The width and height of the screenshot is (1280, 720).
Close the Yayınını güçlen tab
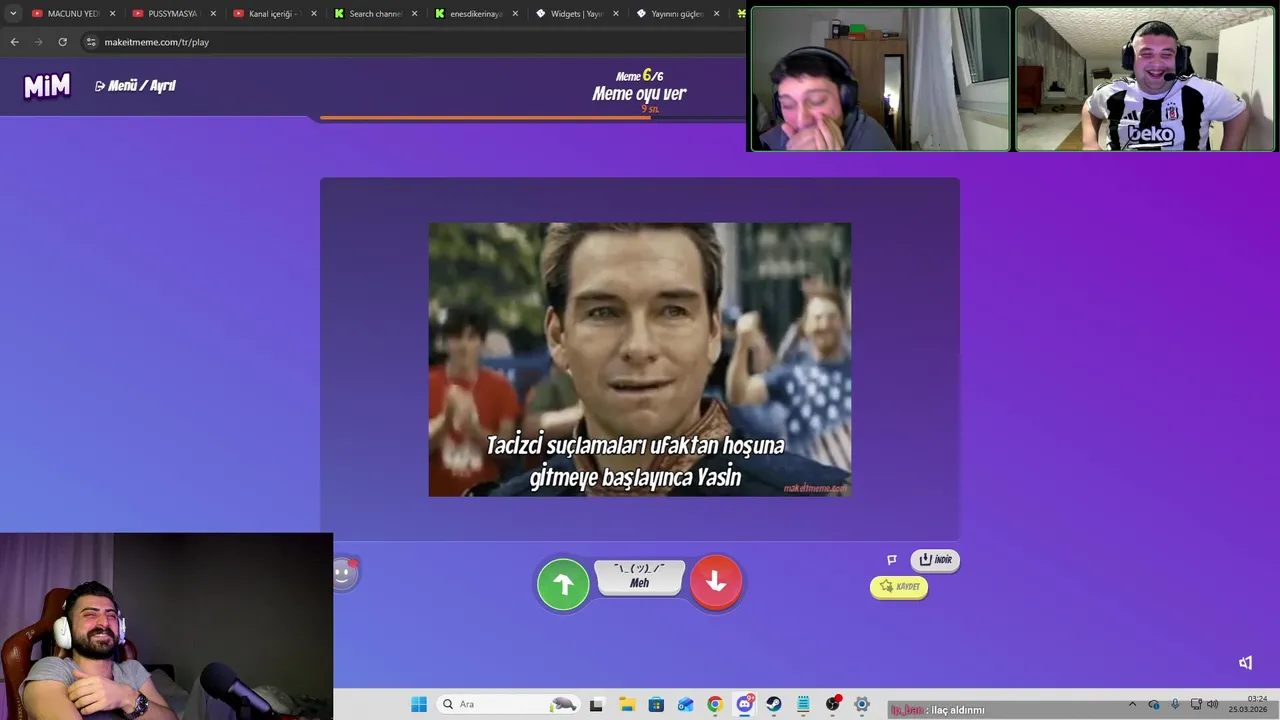[x=716, y=14]
